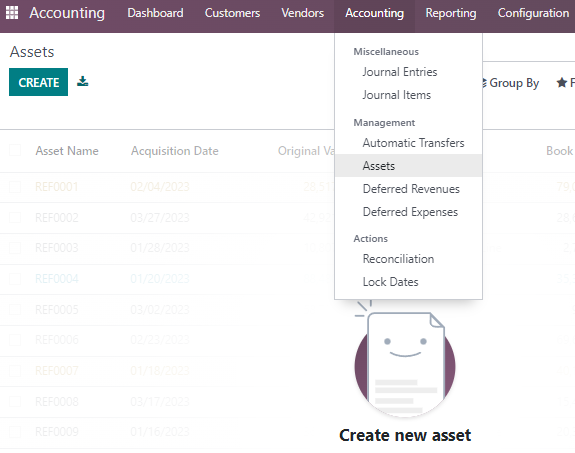Viewport: 575px width, 453px height.
Task: Click the 03/27/2023 acquisition date cell
Action: 160,218
